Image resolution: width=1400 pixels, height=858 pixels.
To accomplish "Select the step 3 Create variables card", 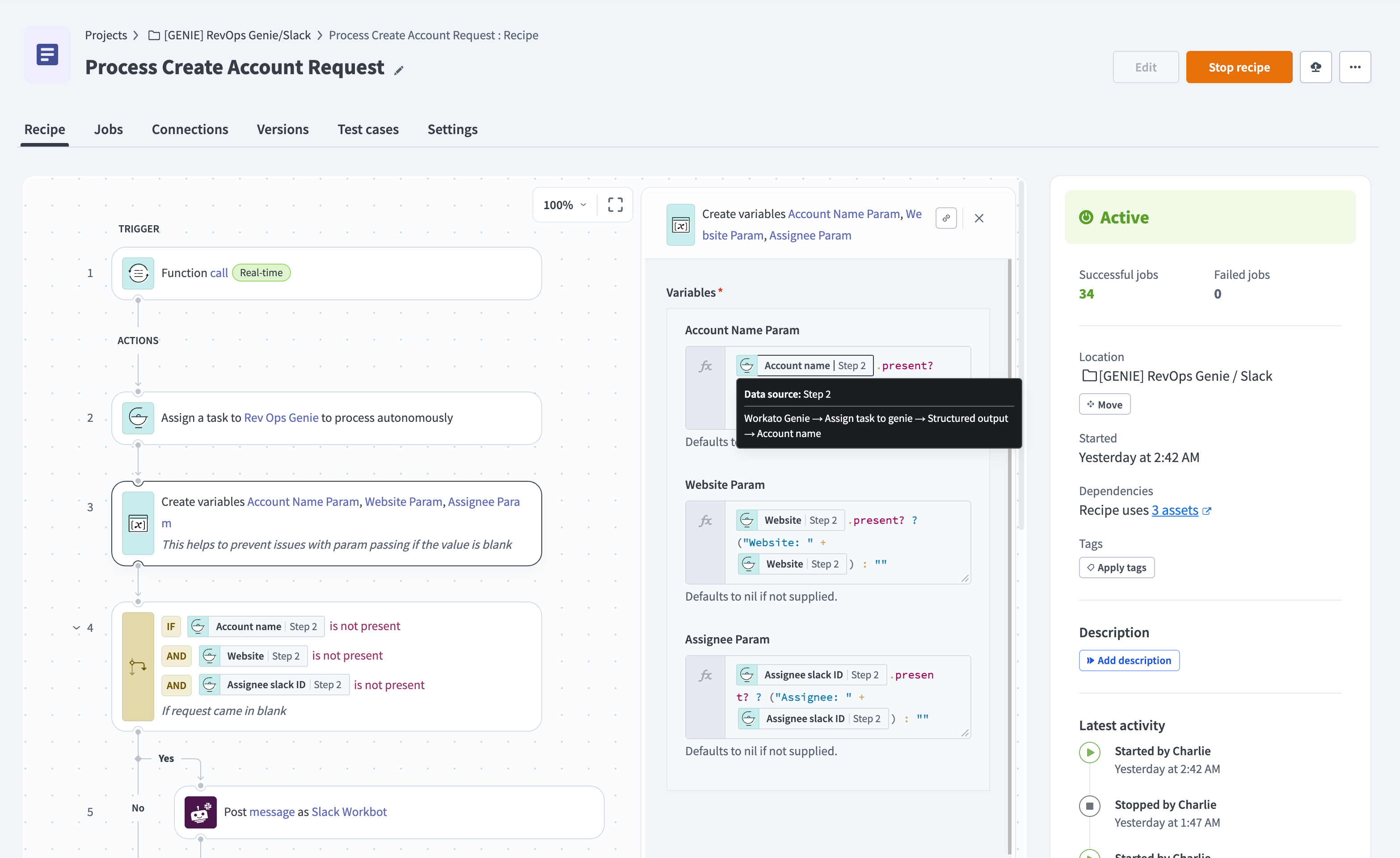I will click(327, 523).
